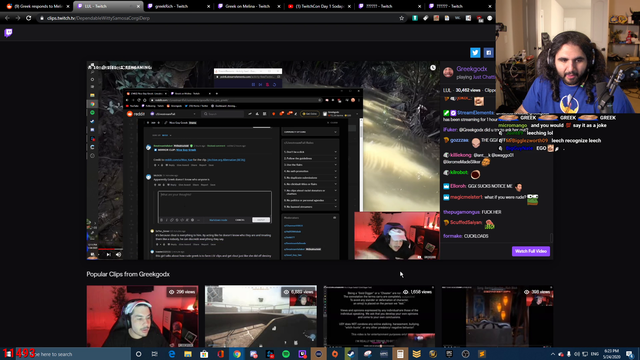This screenshot has height=360, width=640.
Task: Click the URL address bar
Action: [220, 18]
